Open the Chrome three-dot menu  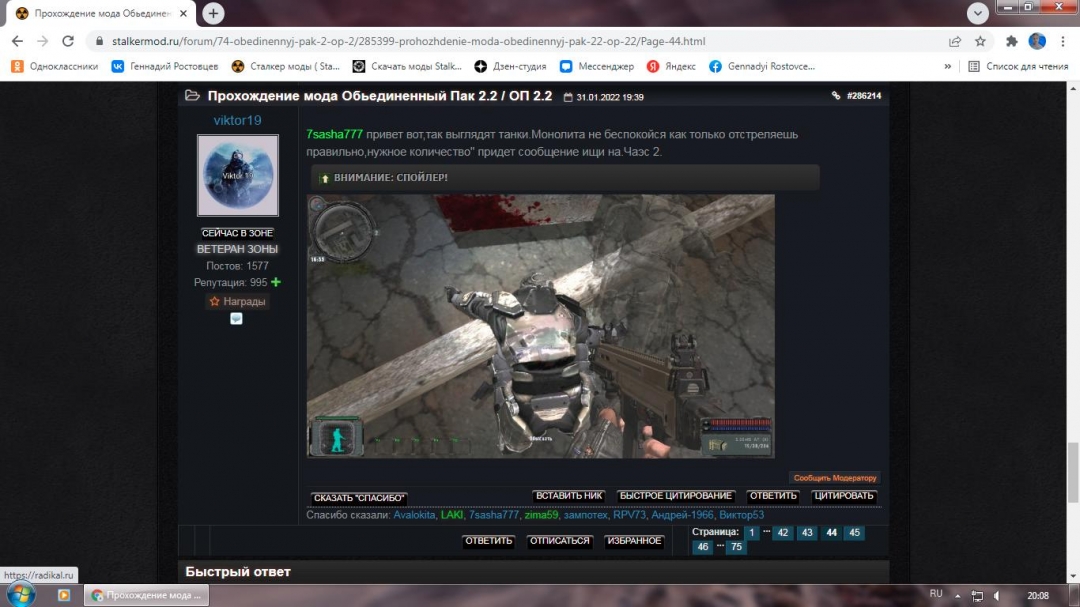(1063, 41)
